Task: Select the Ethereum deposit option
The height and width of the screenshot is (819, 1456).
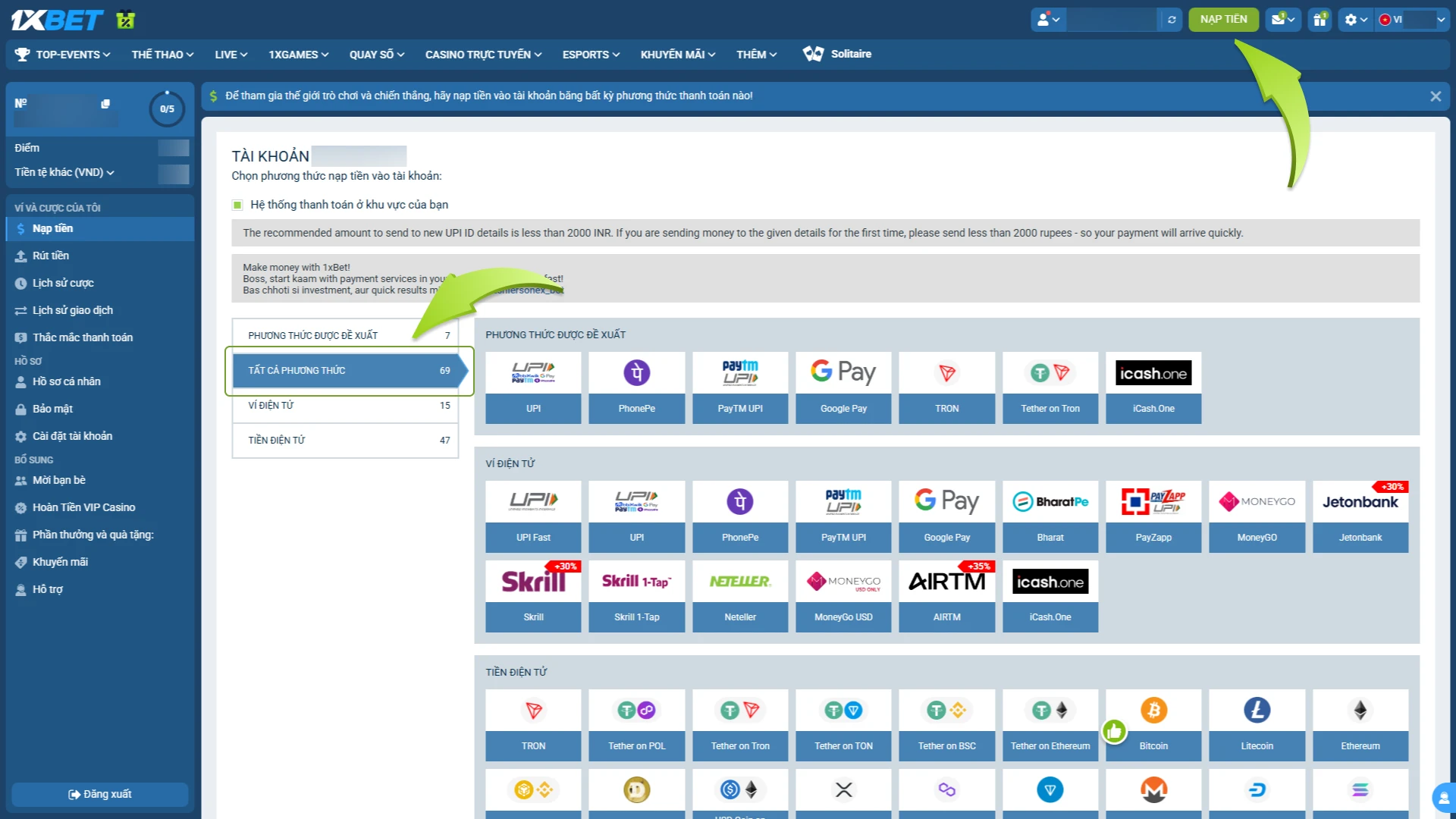Action: [1360, 725]
